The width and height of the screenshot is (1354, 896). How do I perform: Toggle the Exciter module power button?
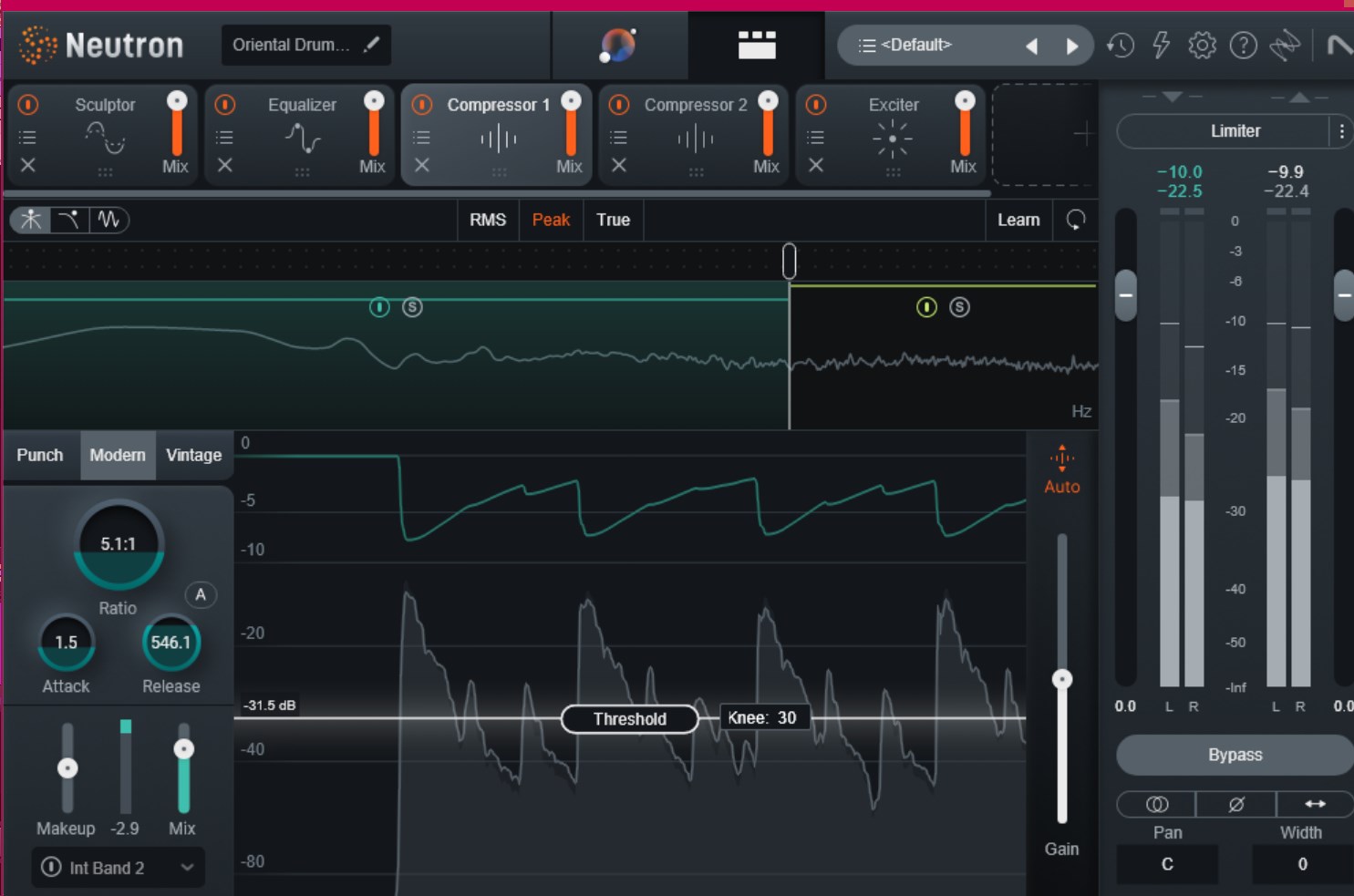[816, 105]
